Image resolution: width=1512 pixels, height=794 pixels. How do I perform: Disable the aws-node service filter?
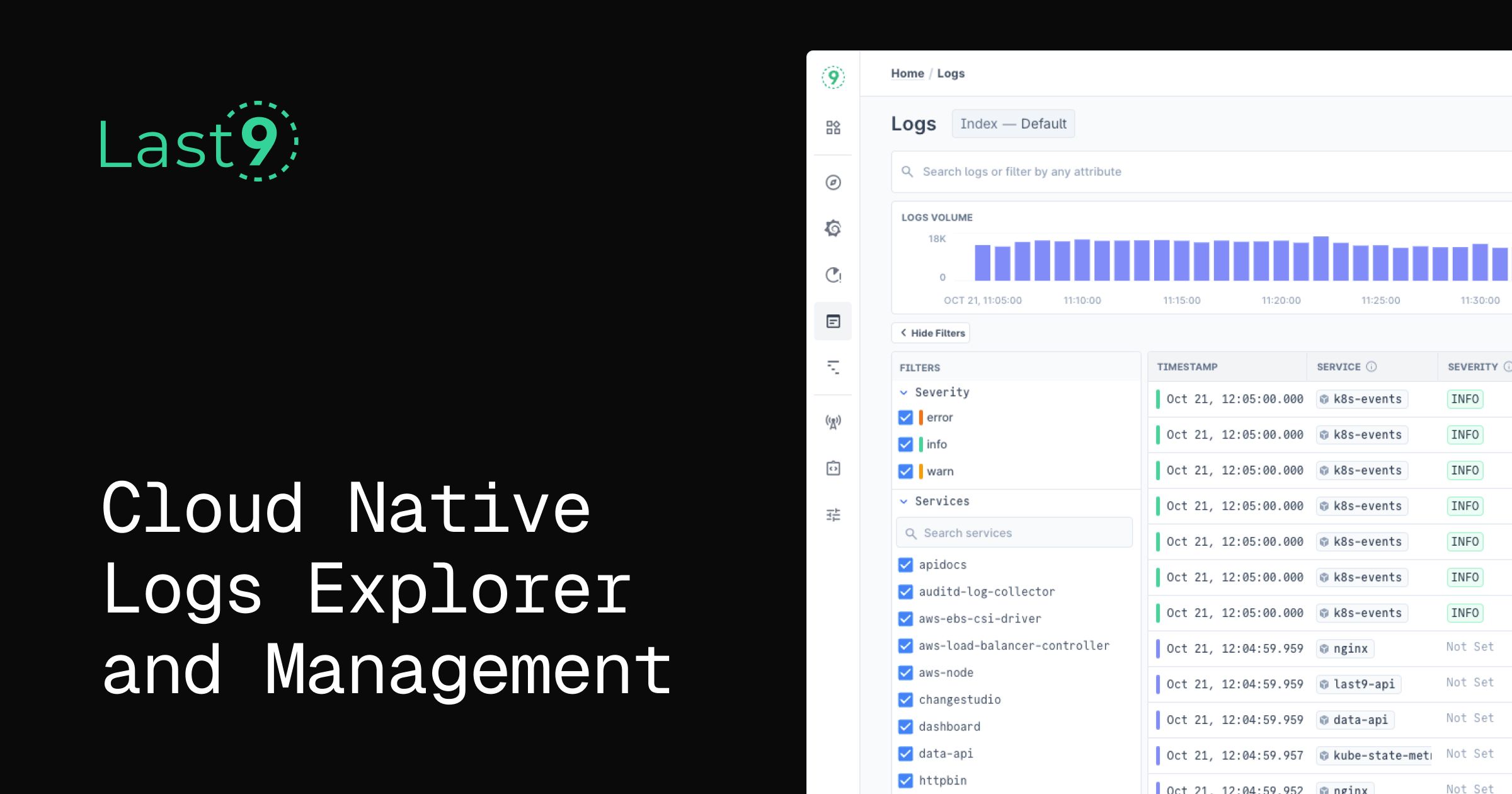pyautogui.click(x=906, y=672)
